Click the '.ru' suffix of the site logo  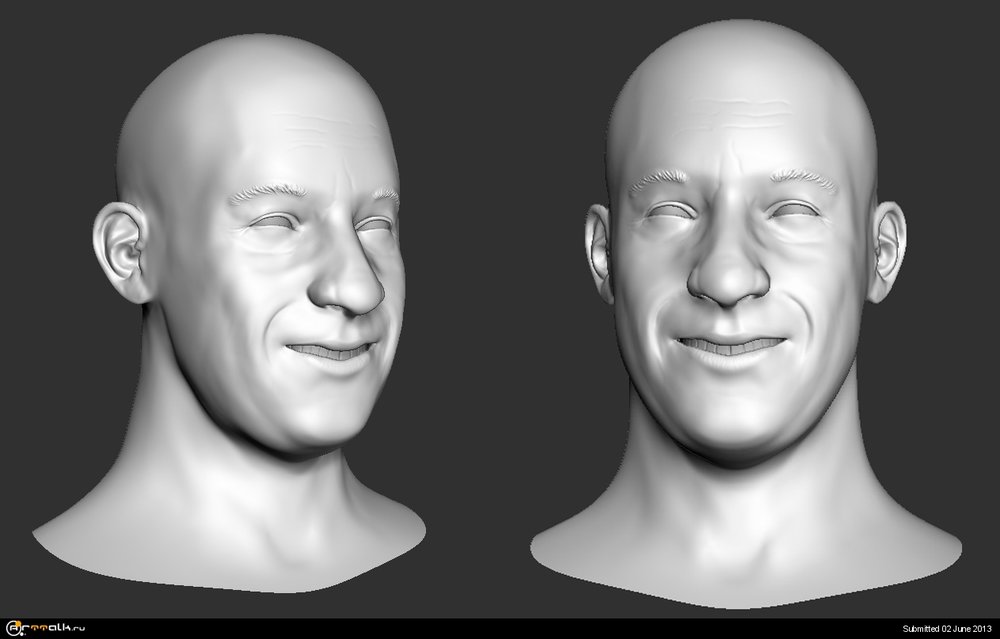[76, 630]
